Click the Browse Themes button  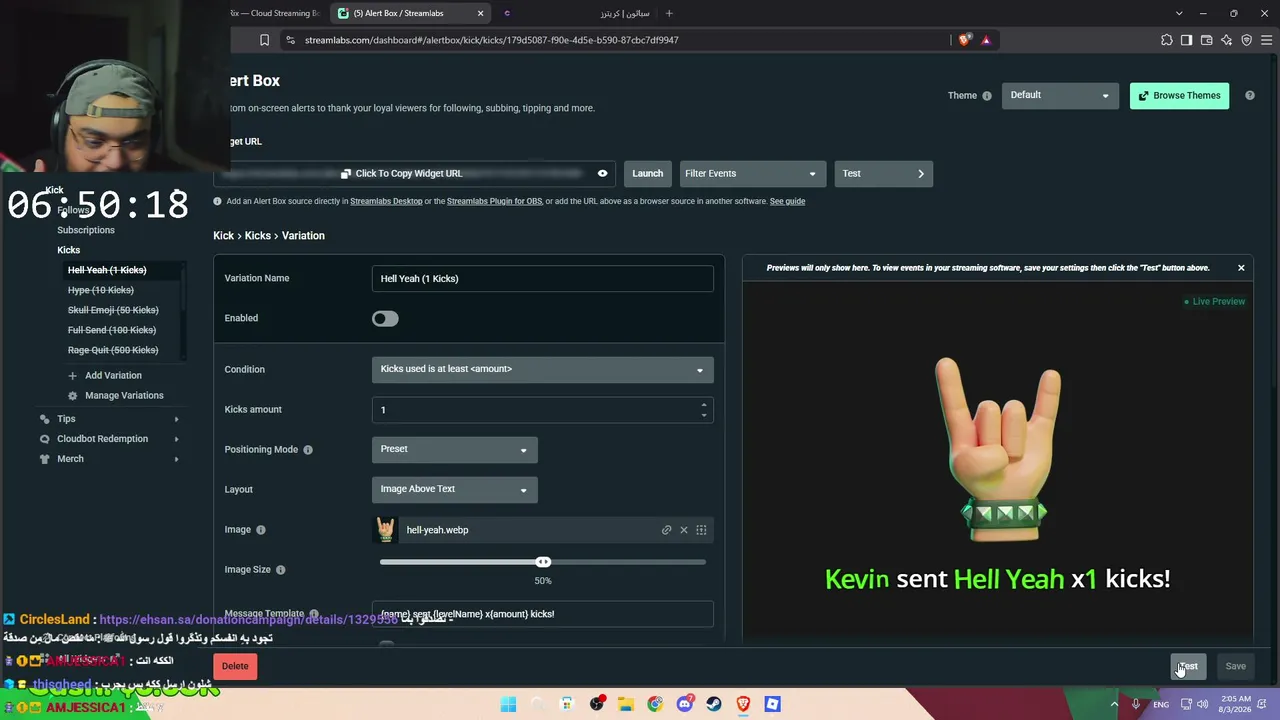(x=1179, y=95)
